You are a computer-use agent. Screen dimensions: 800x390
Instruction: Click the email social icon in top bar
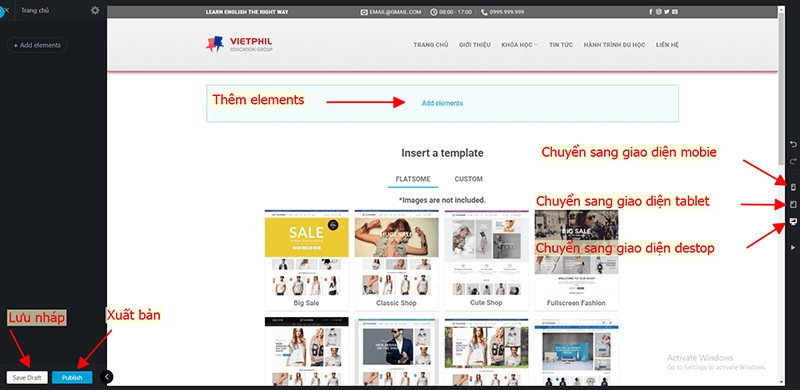point(675,12)
